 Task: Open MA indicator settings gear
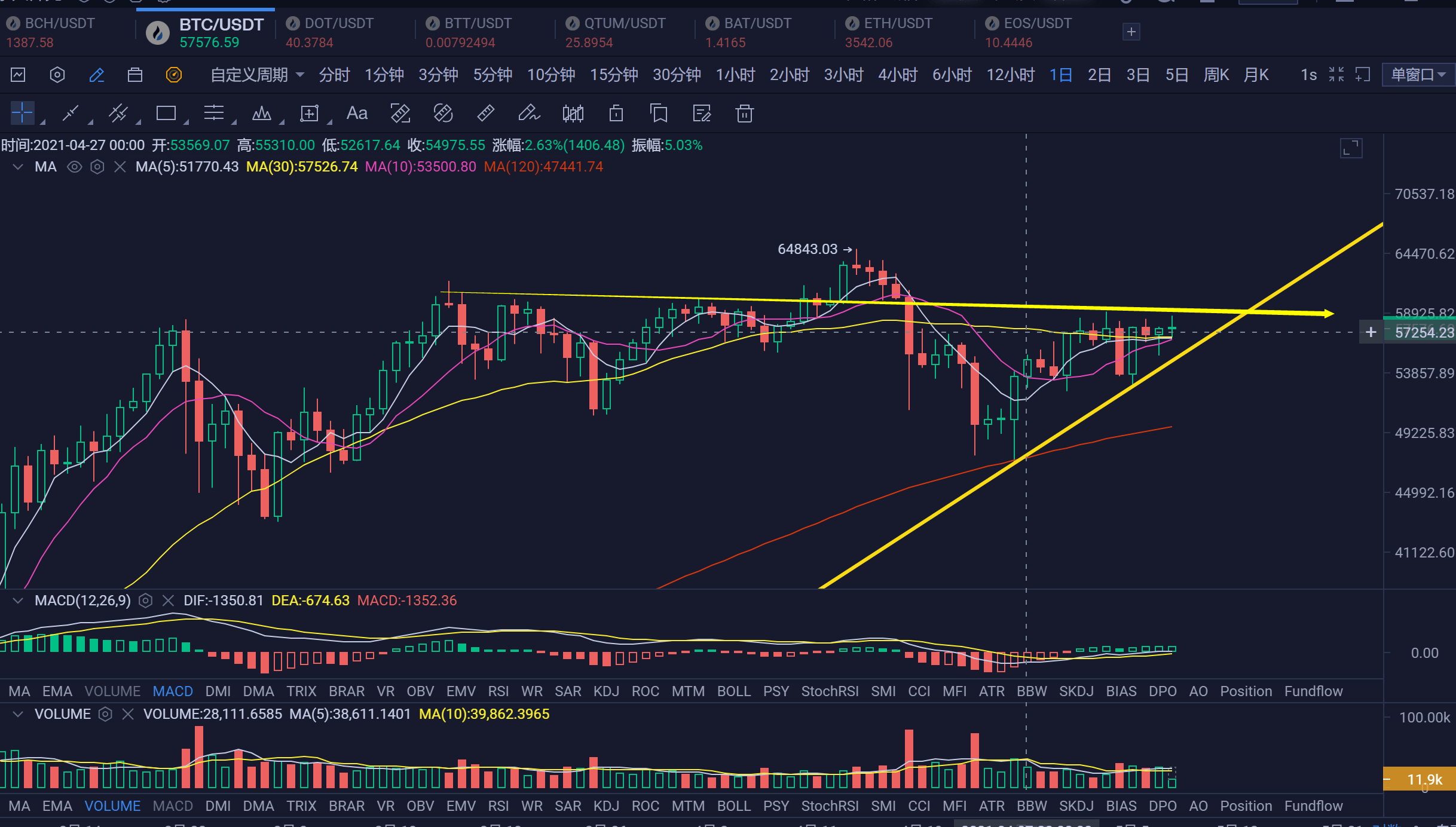(x=97, y=167)
